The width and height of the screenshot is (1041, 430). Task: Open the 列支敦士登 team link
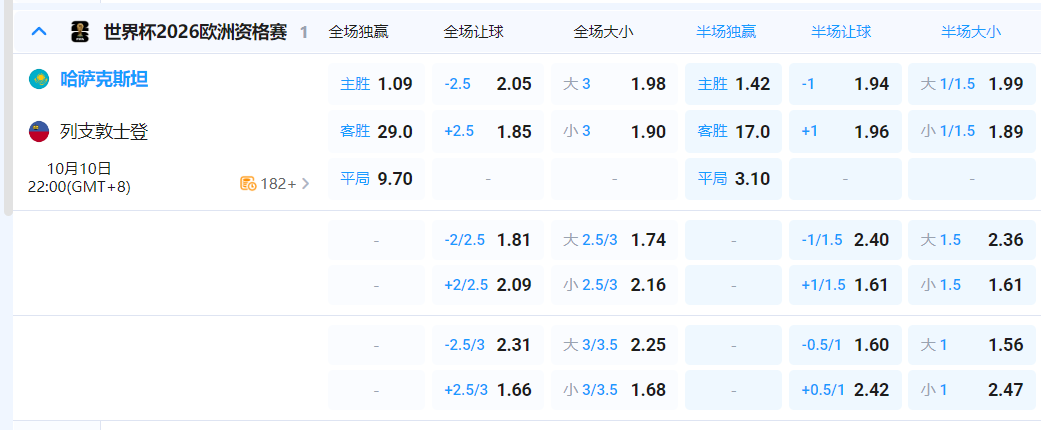pyautogui.click(x=104, y=131)
